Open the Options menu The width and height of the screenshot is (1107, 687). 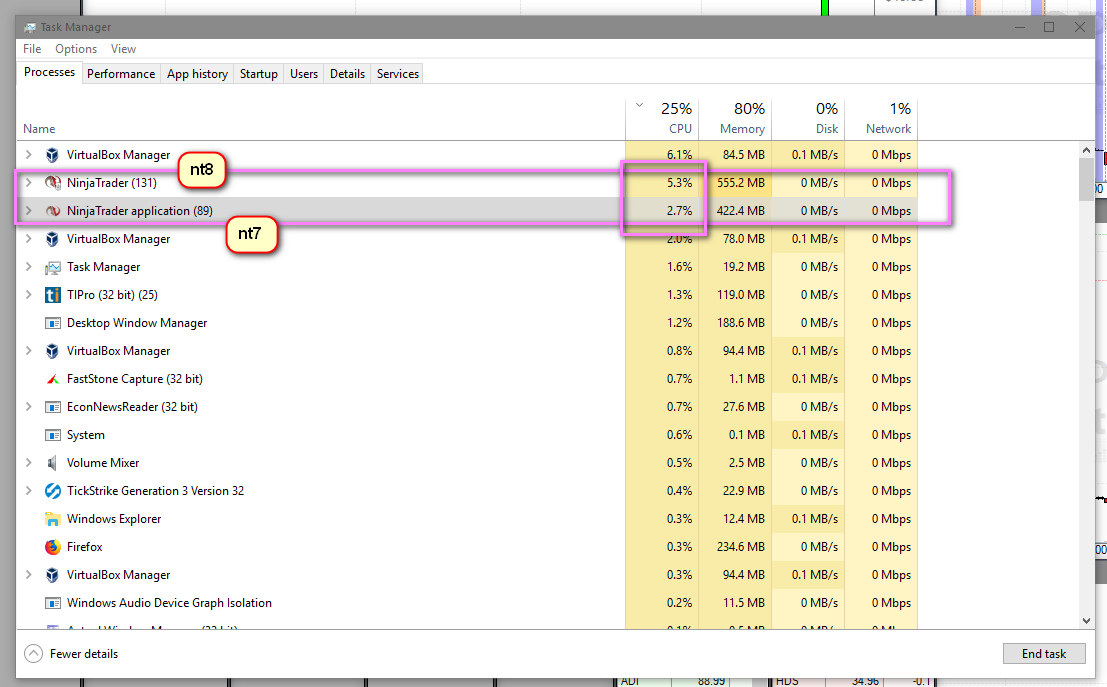click(76, 49)
